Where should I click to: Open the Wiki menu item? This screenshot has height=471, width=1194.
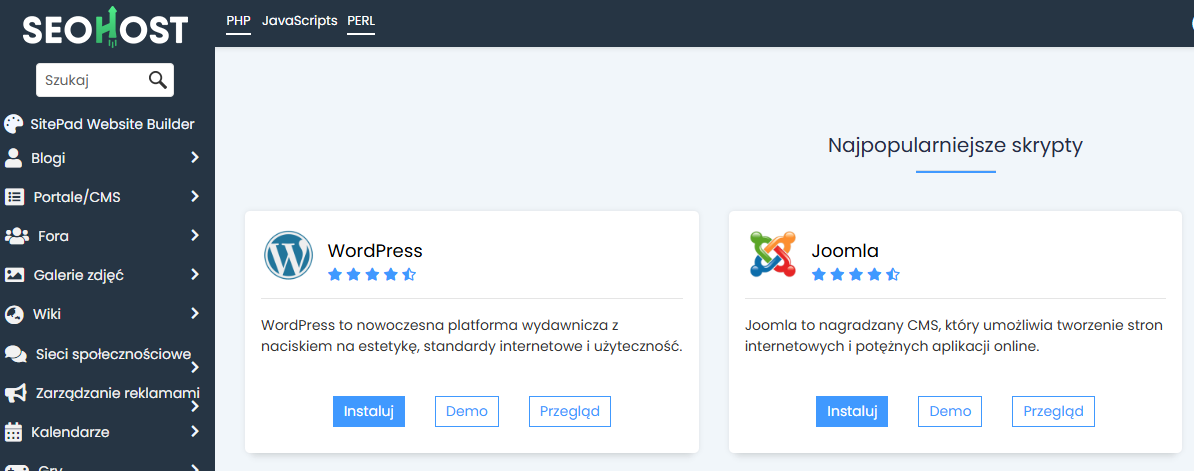pos(47,313)
